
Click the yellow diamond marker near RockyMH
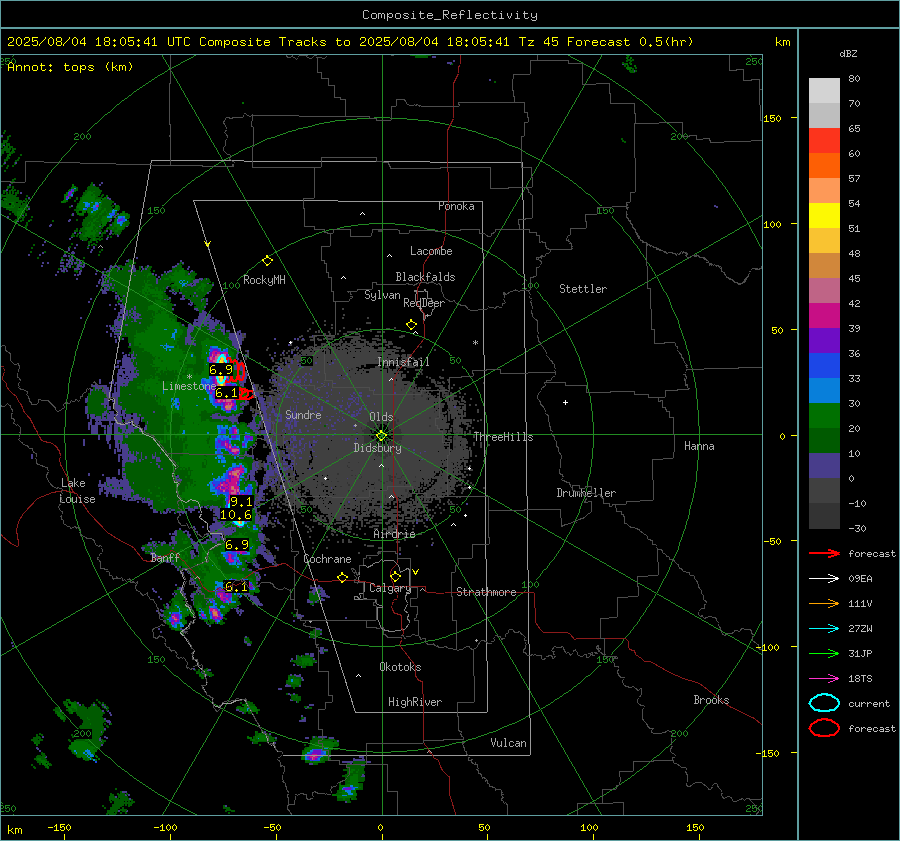pyautogui.click(x=267, y=261)
